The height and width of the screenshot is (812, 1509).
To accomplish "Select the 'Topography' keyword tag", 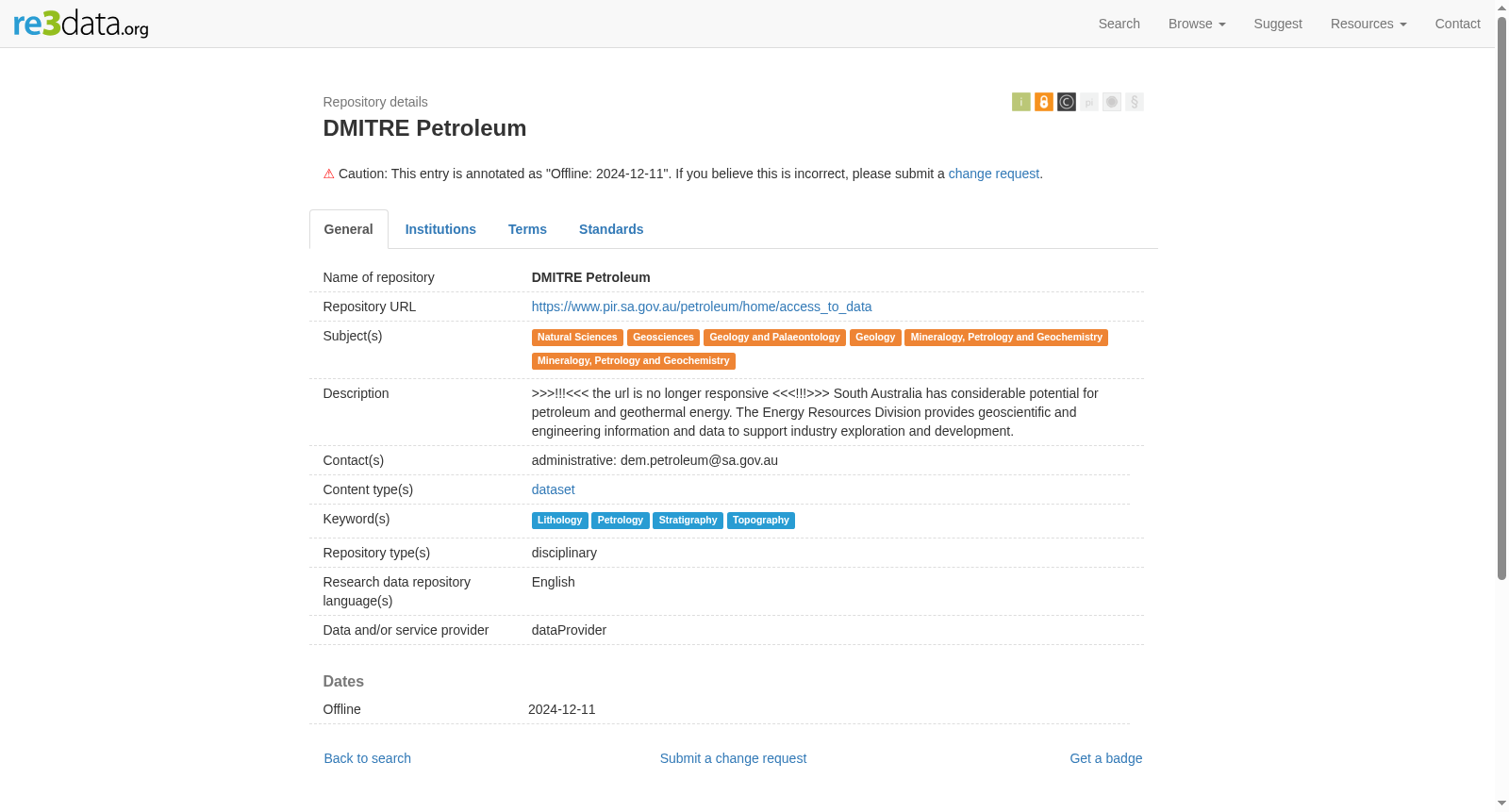I will click(x=761, y=521).
